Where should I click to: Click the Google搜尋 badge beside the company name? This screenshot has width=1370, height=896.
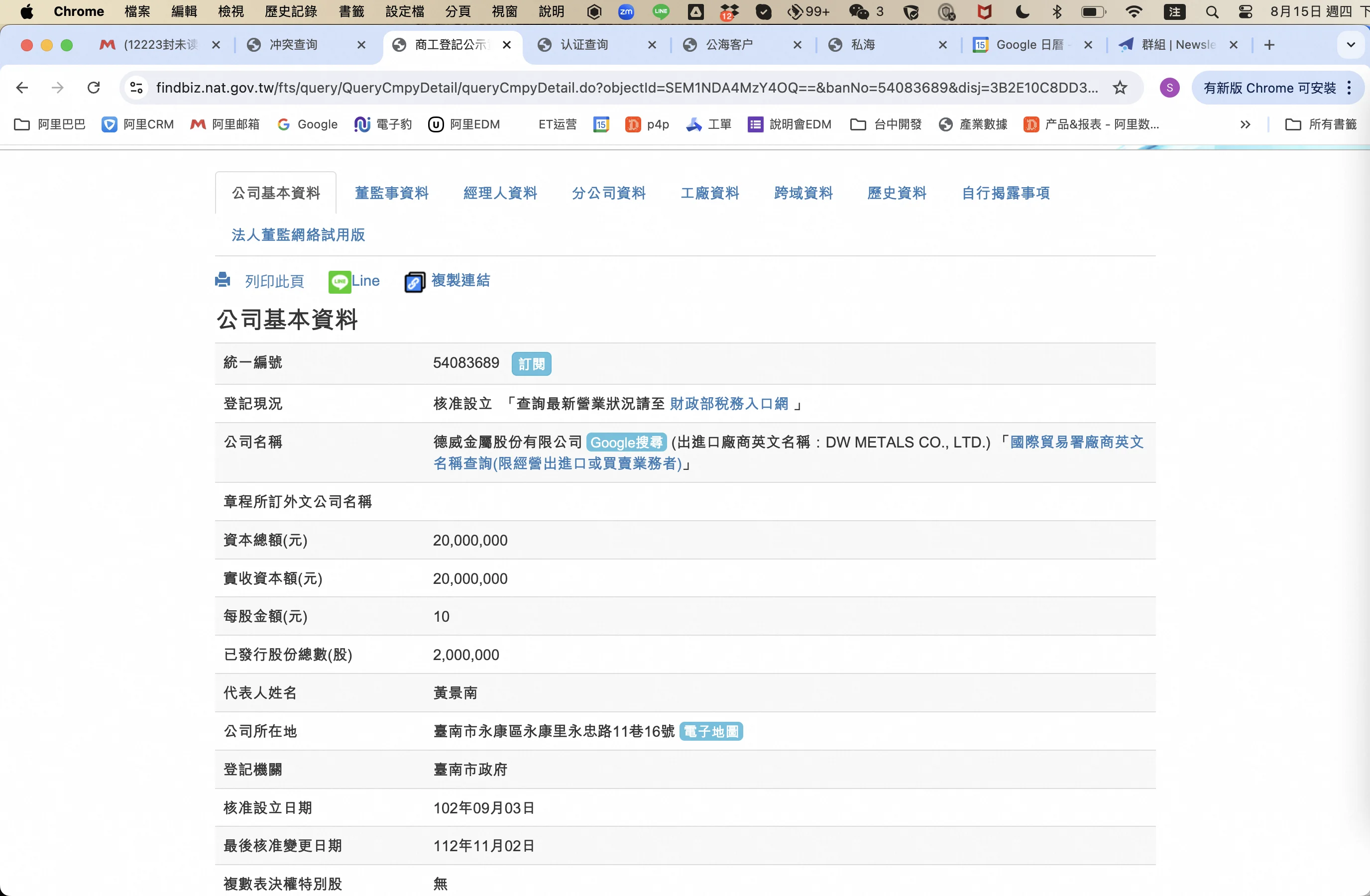tap(626, 443)
